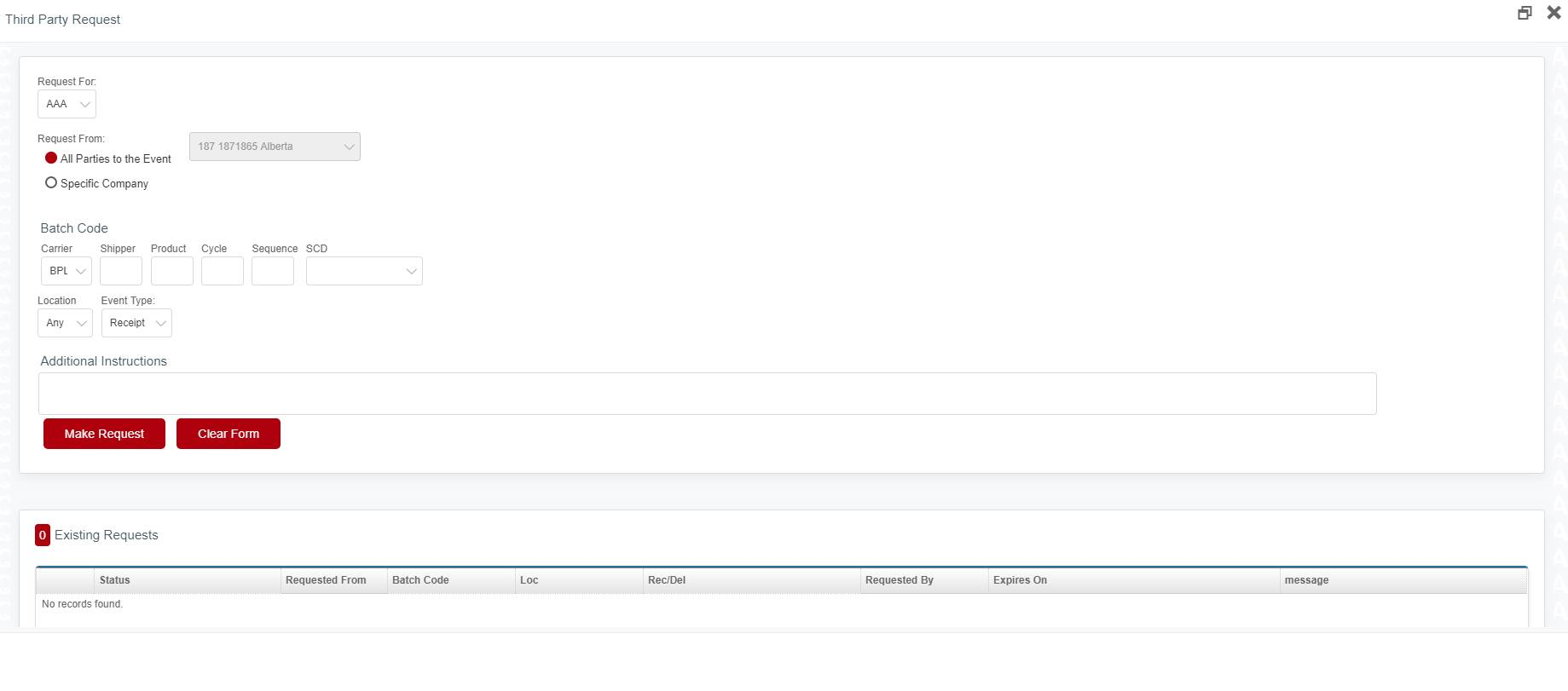Select the Specific Company radio button
The width and height of the screenshot is (1568, 691).
click(51, 183)
